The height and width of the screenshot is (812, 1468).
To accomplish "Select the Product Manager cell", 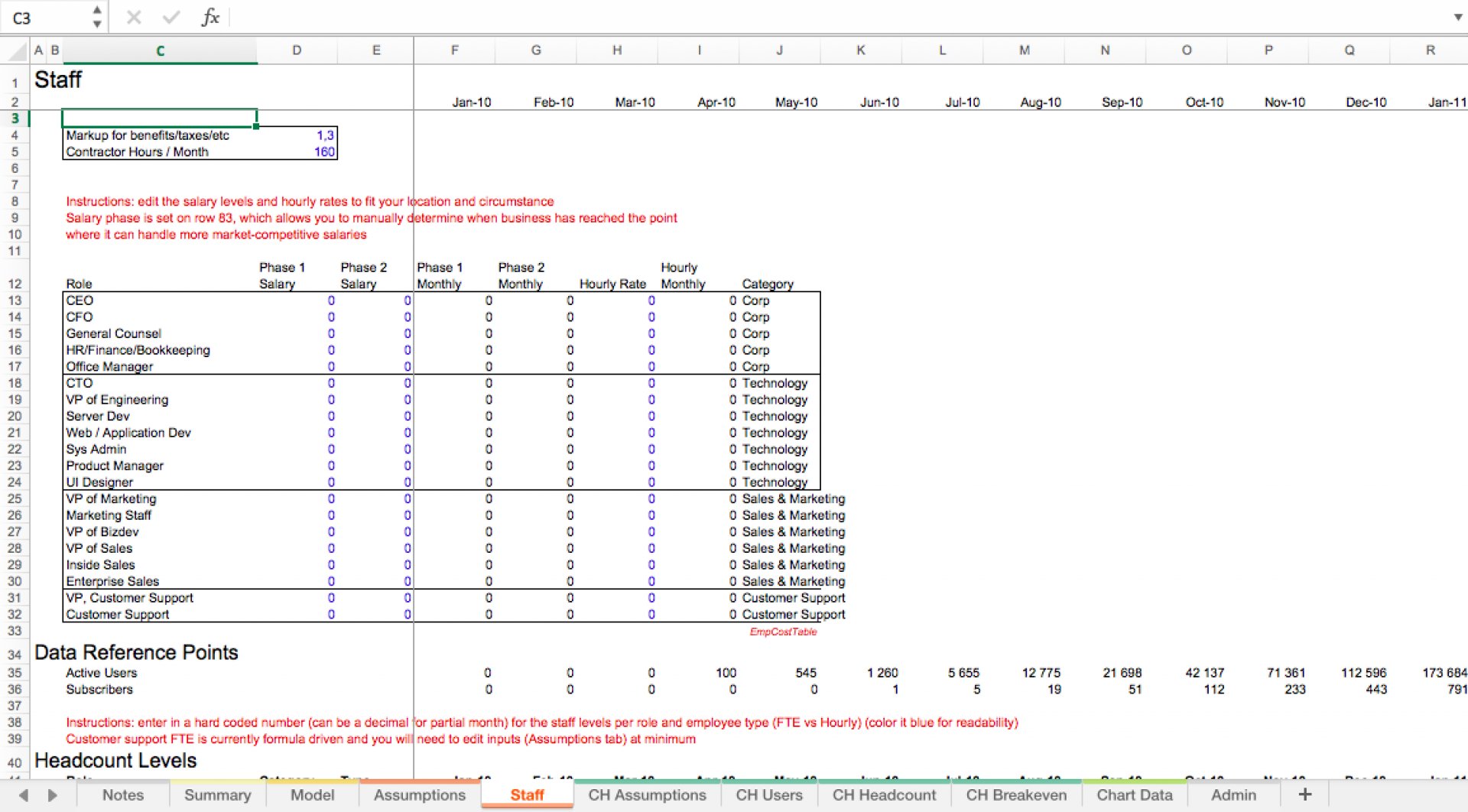I will [160, 466].
